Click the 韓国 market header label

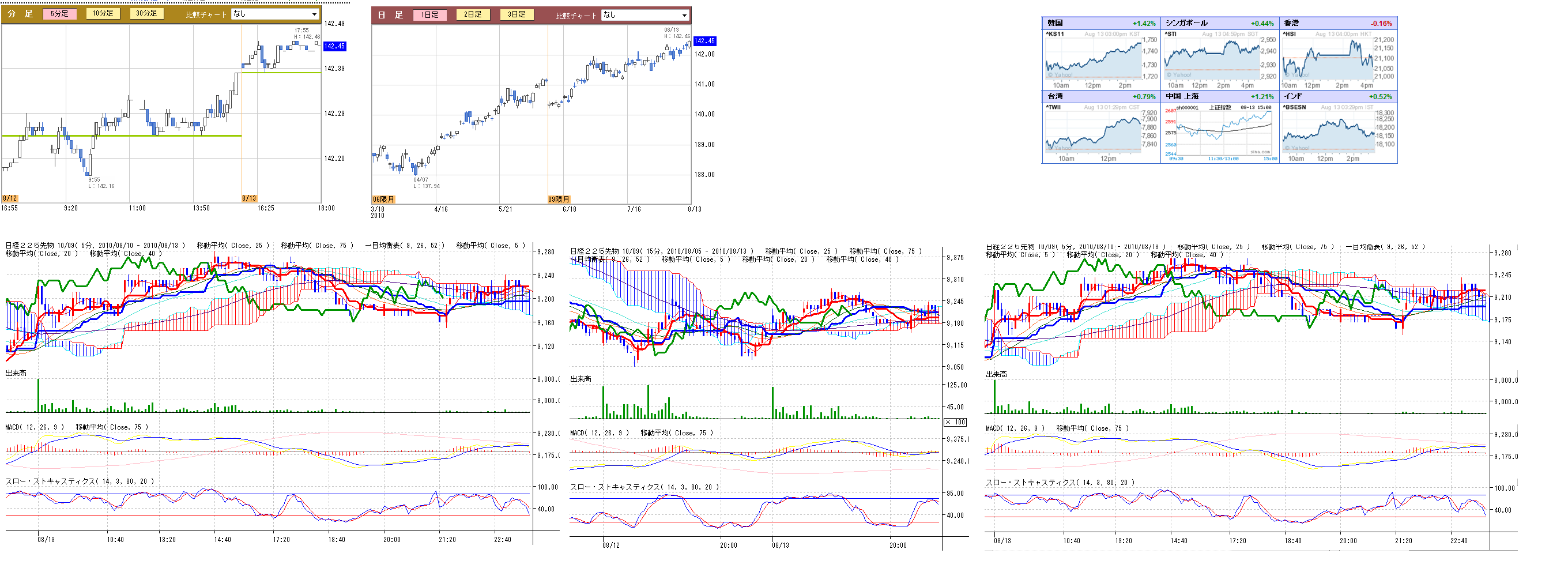(1055, 23)
